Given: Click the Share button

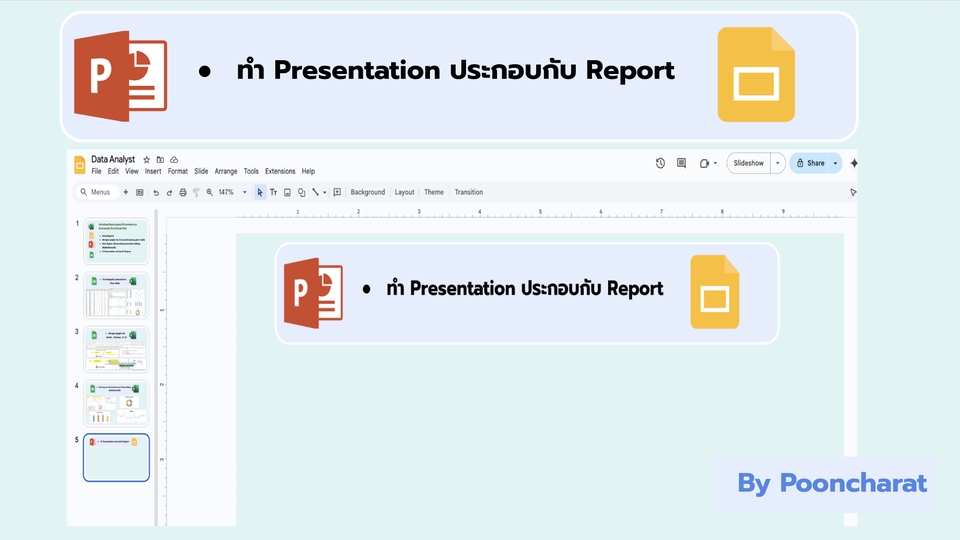Looking at the screenshot, I should pyautogui.click(x=809, y=163).
